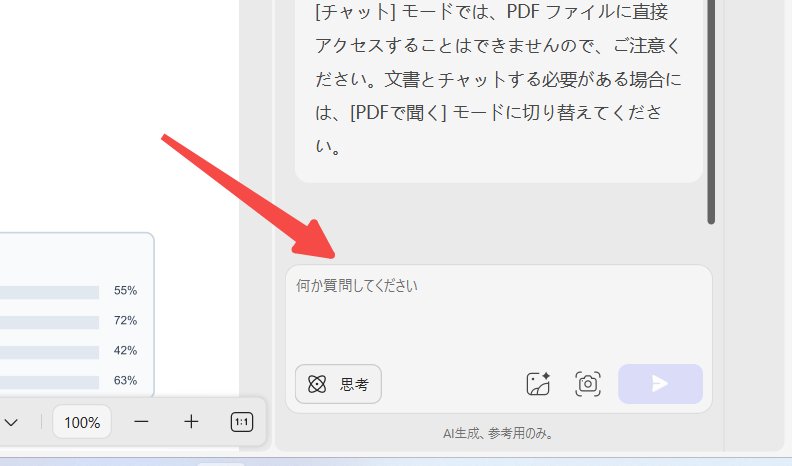
Task: Click the 42% value in chart
Action: (x=125, y=350)
